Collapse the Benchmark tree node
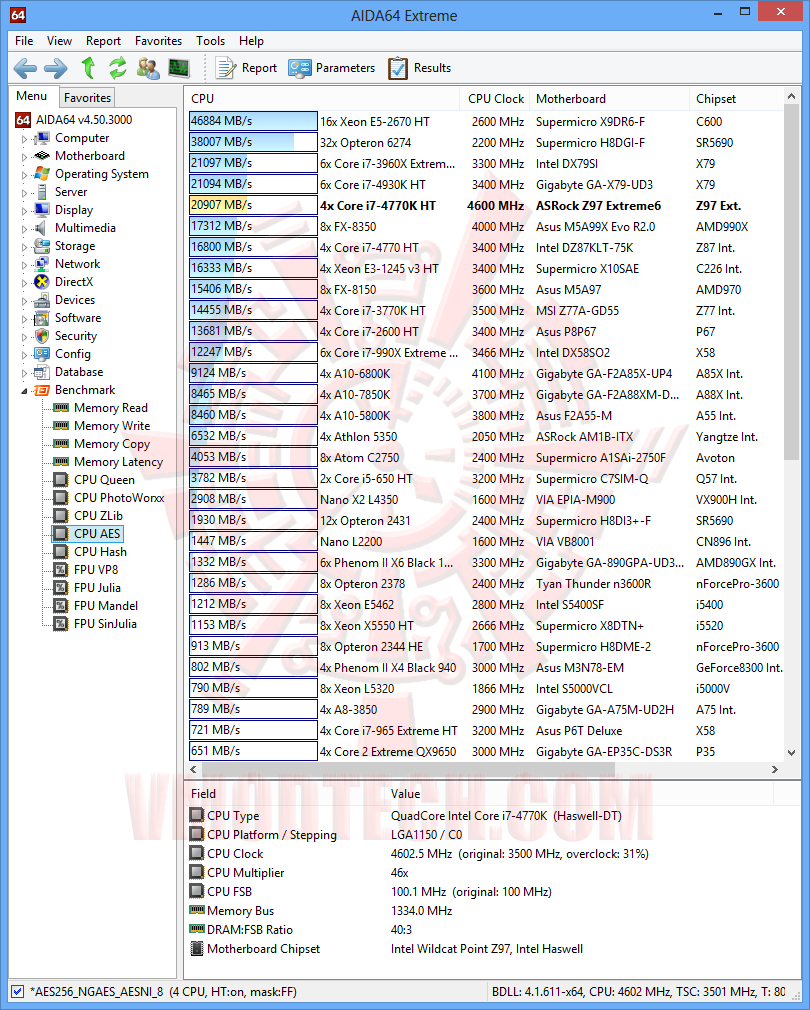Viewport: 810px width, 1010px height. pos(25,391)
